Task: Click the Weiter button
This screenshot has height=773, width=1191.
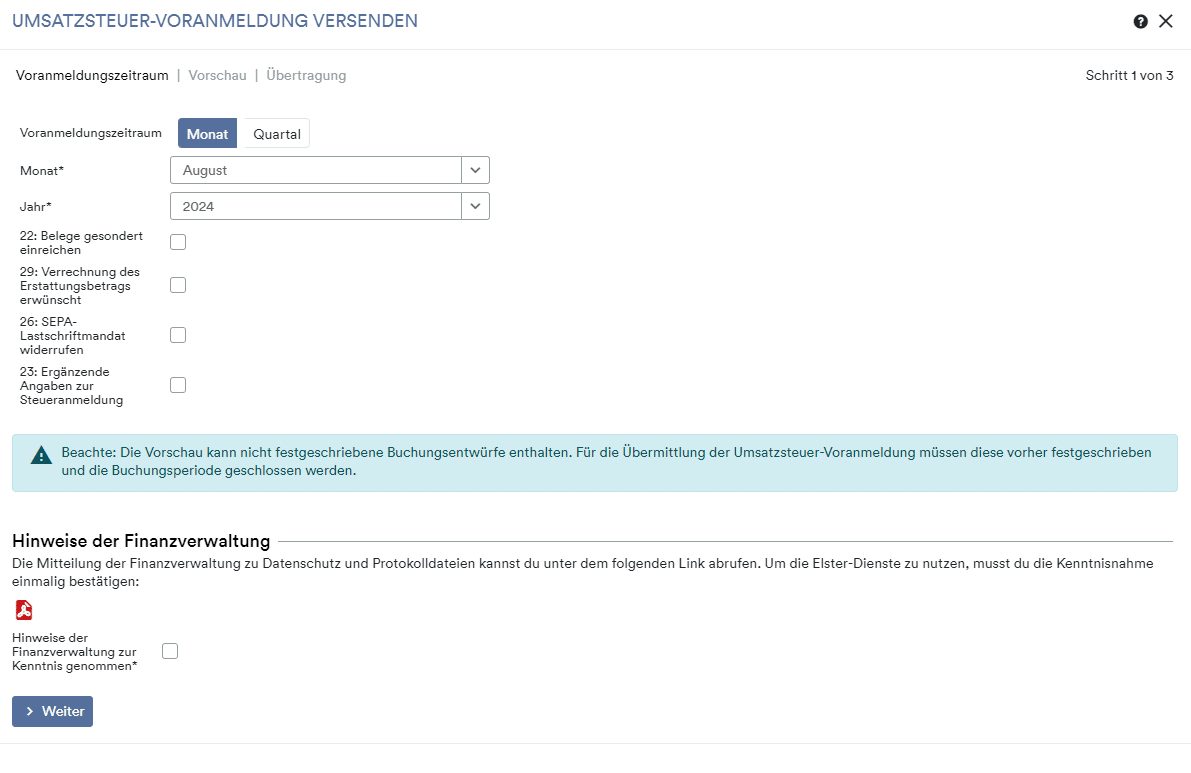Action: point(52,711)
